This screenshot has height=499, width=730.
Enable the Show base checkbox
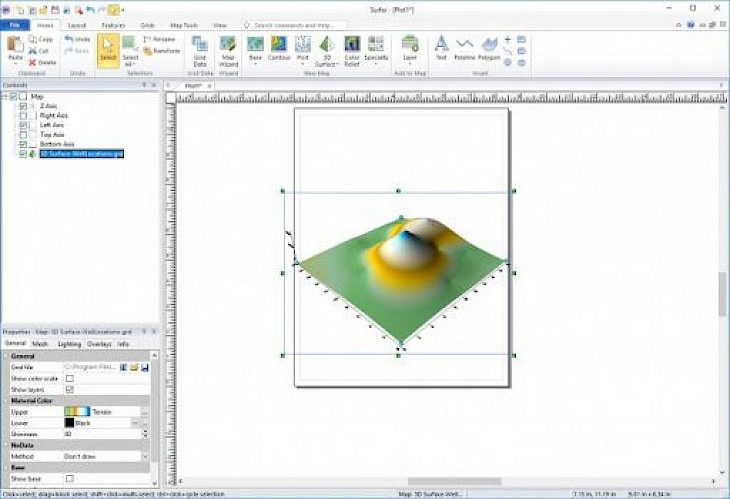coord(70,479)
